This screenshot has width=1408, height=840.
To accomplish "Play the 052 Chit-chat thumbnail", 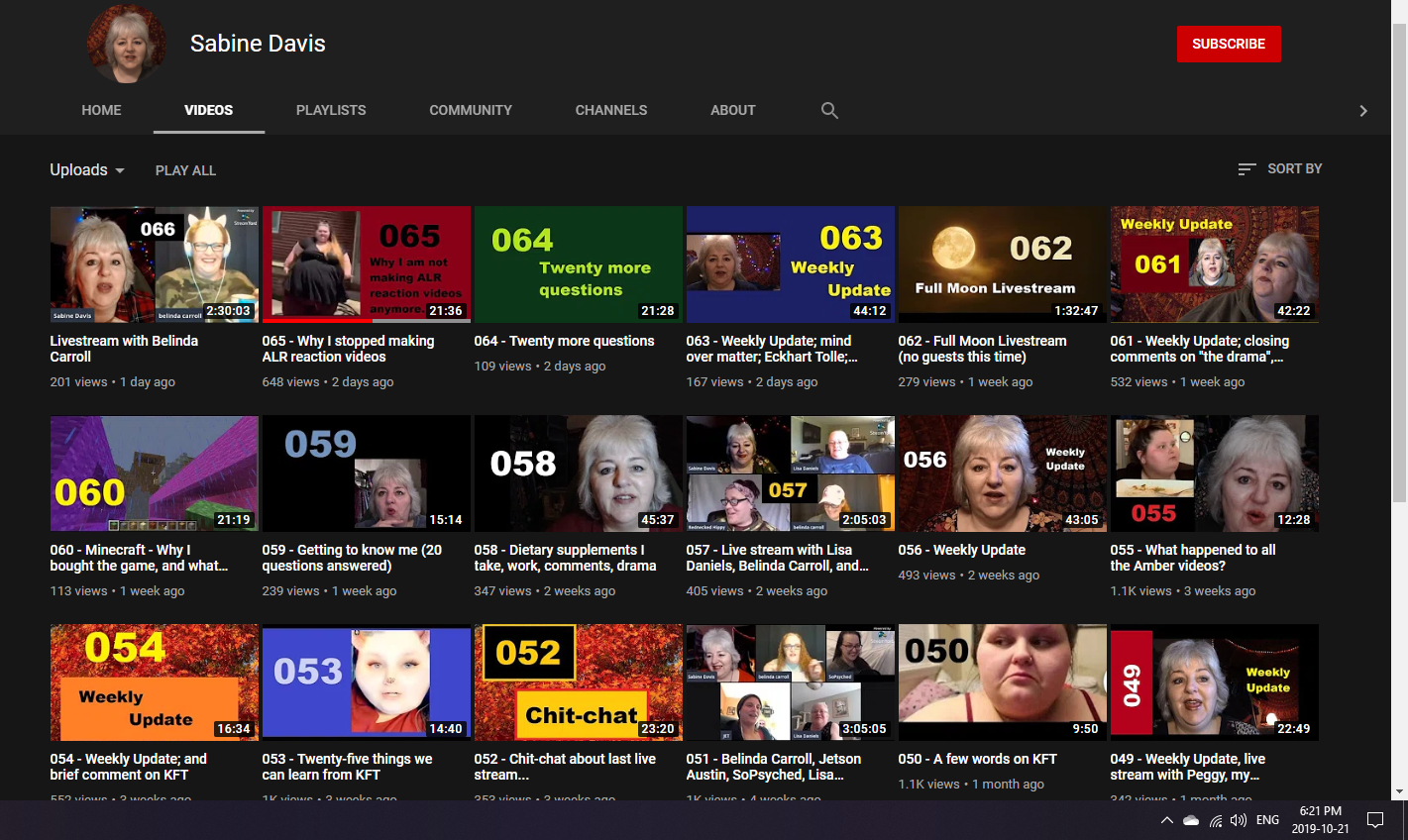I will tap(578, 682).
